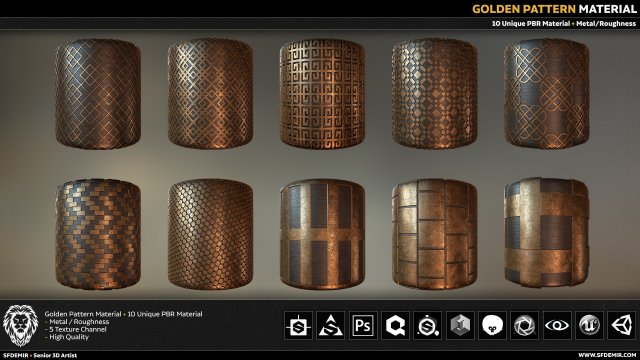Click the Photoshop Ps icon
640x360 pixels.
(363, 325)
